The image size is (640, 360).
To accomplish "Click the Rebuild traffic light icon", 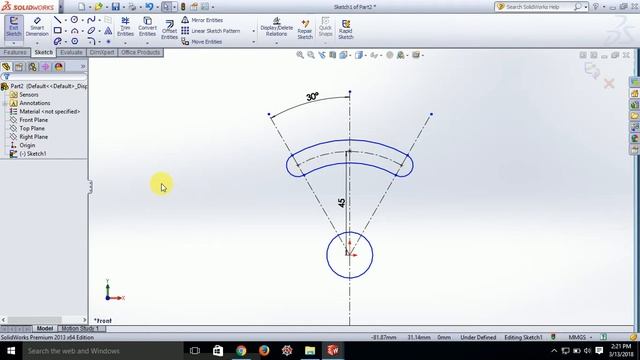I will pyautogui.click(x=183, y=7).
